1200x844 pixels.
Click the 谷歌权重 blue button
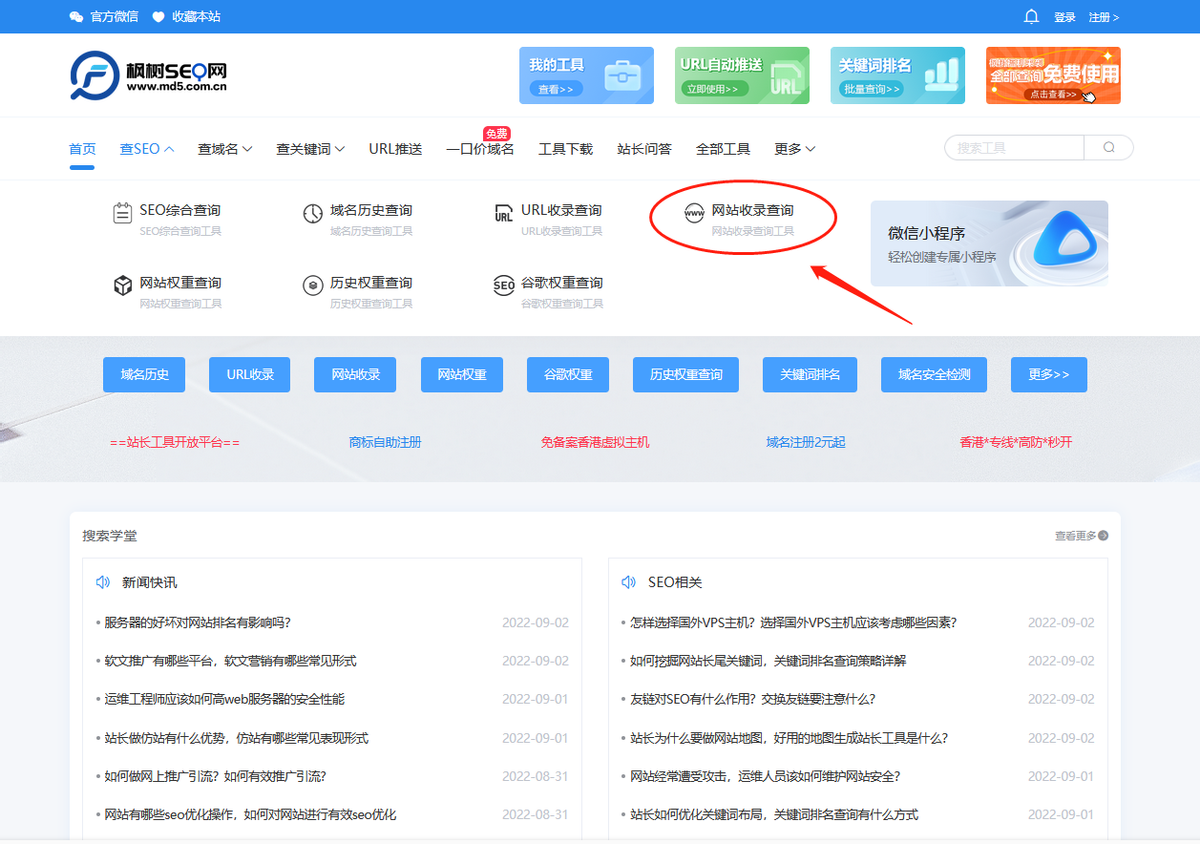click(x=568, y=374)
